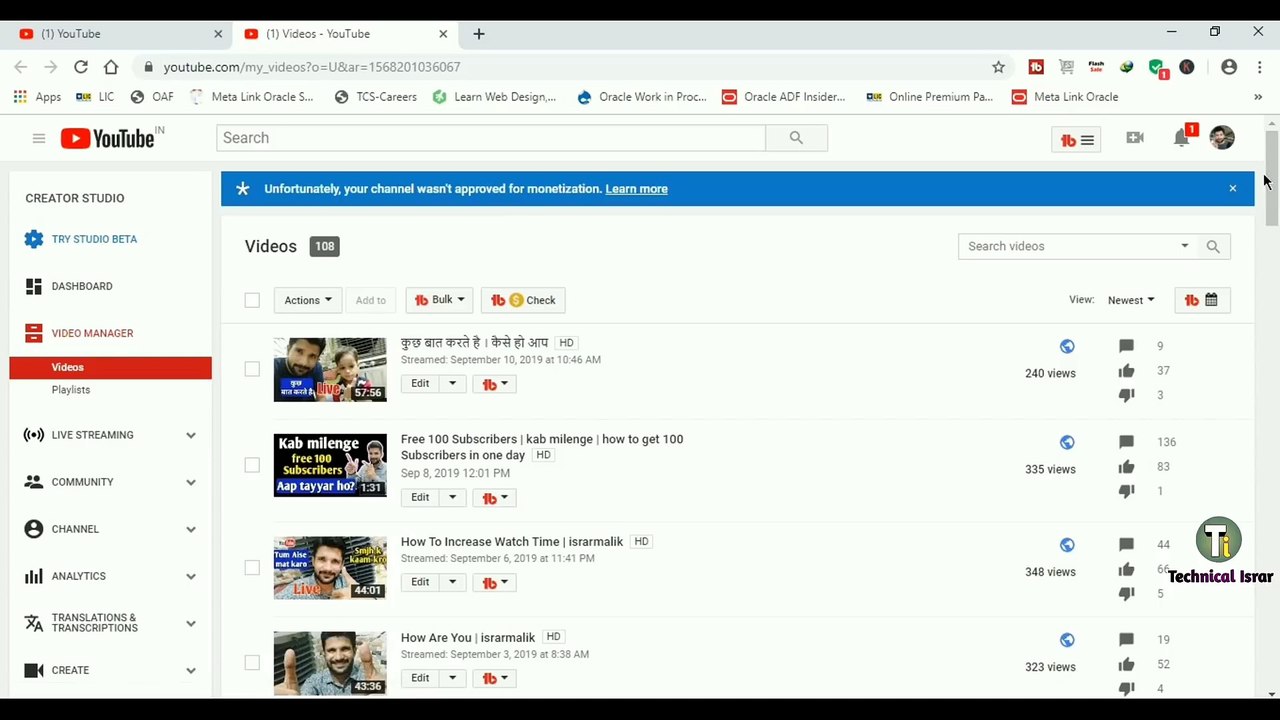
Task: Open the Dashboard menu item
Action: [x=82, y=286]
